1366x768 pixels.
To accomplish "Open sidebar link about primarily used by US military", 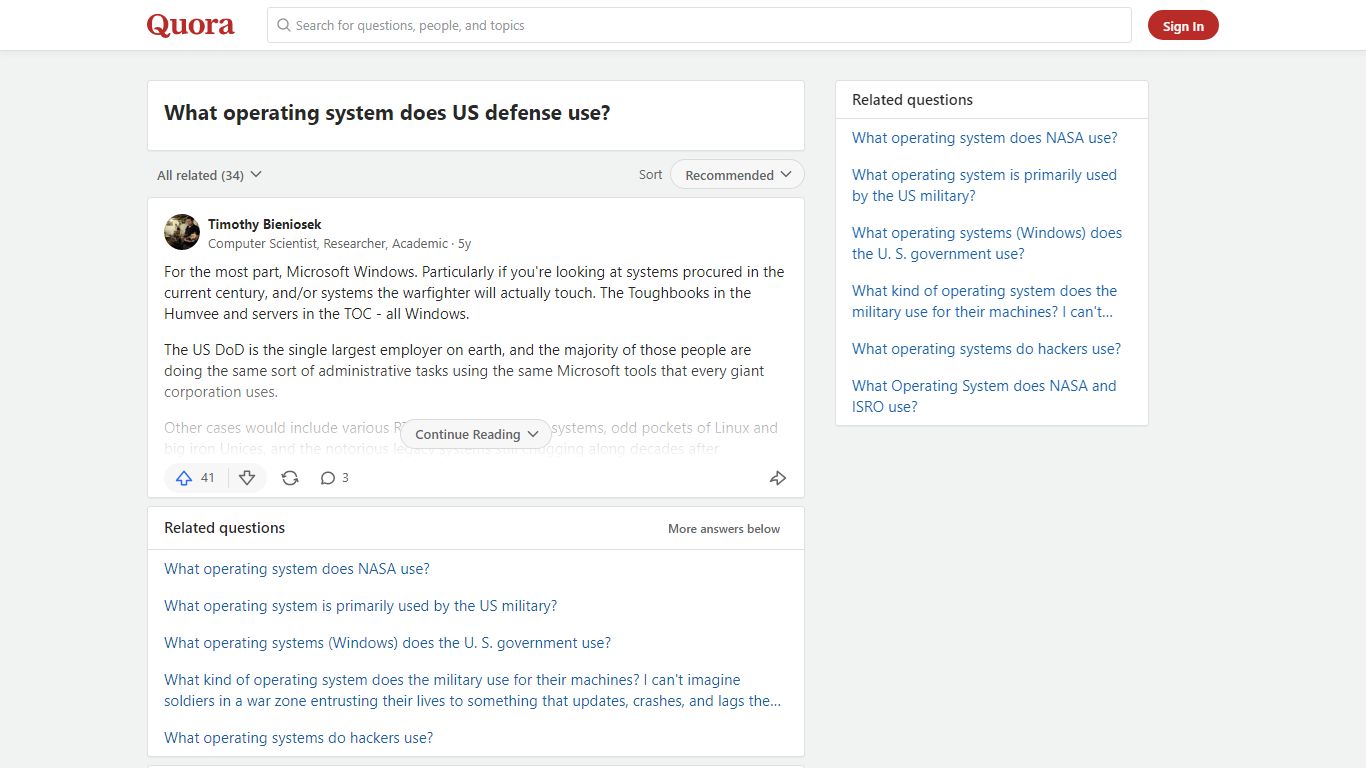I will (x=985, y=185).
